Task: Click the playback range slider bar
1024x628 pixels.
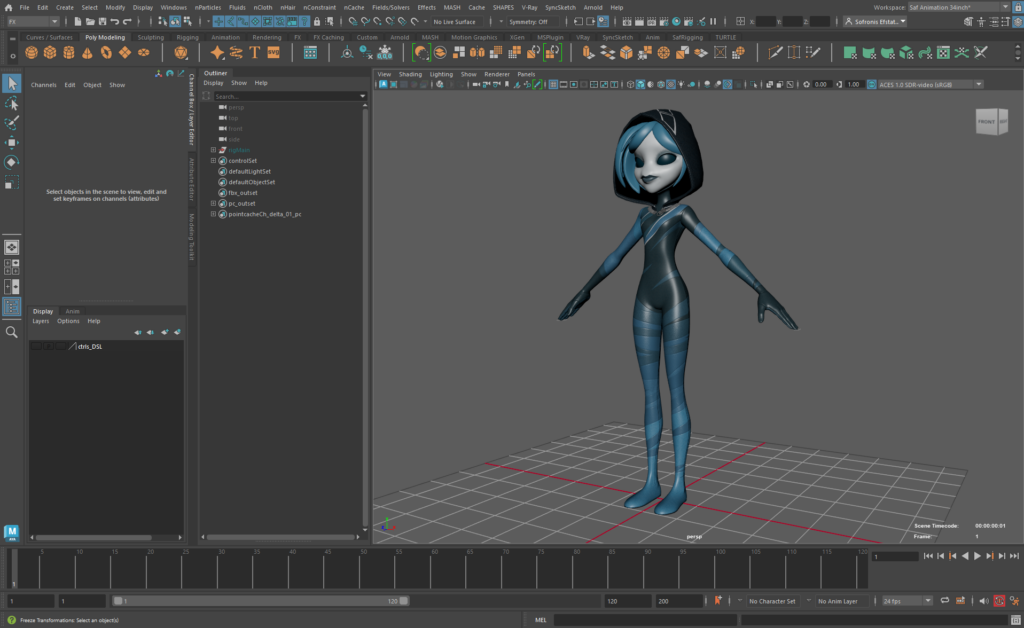Action: (260, 601)
